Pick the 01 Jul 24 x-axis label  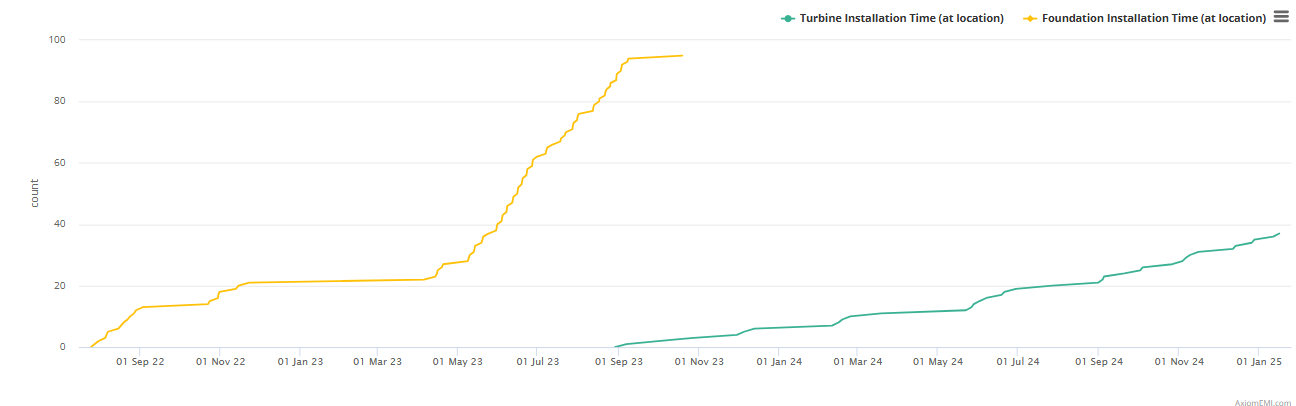[1016, 362]
